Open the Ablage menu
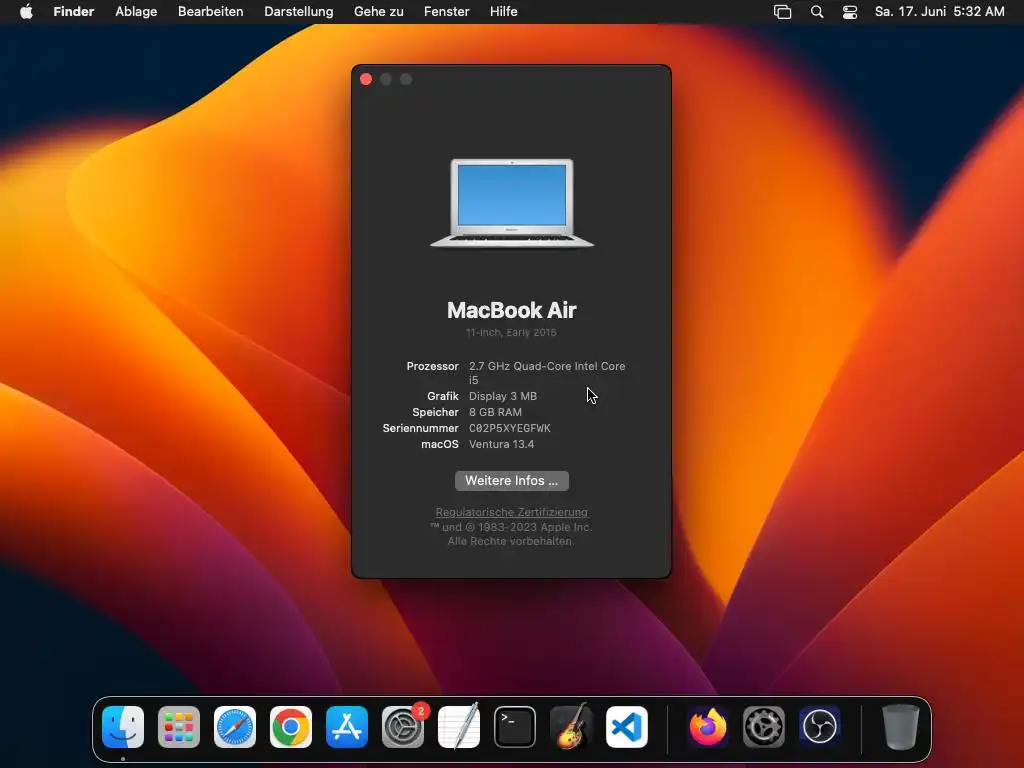Viewport: 1024px width, 768px height. [136, 12]
